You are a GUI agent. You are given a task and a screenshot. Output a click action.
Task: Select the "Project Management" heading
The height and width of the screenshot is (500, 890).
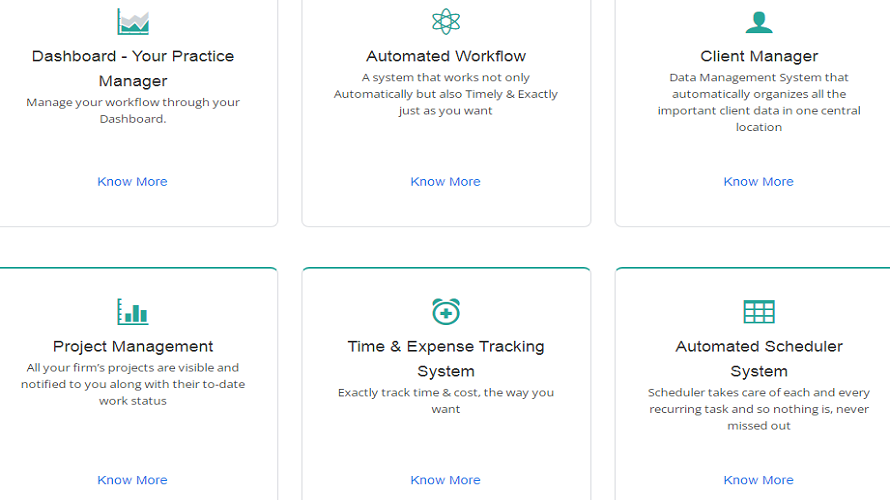pos(133,346)
